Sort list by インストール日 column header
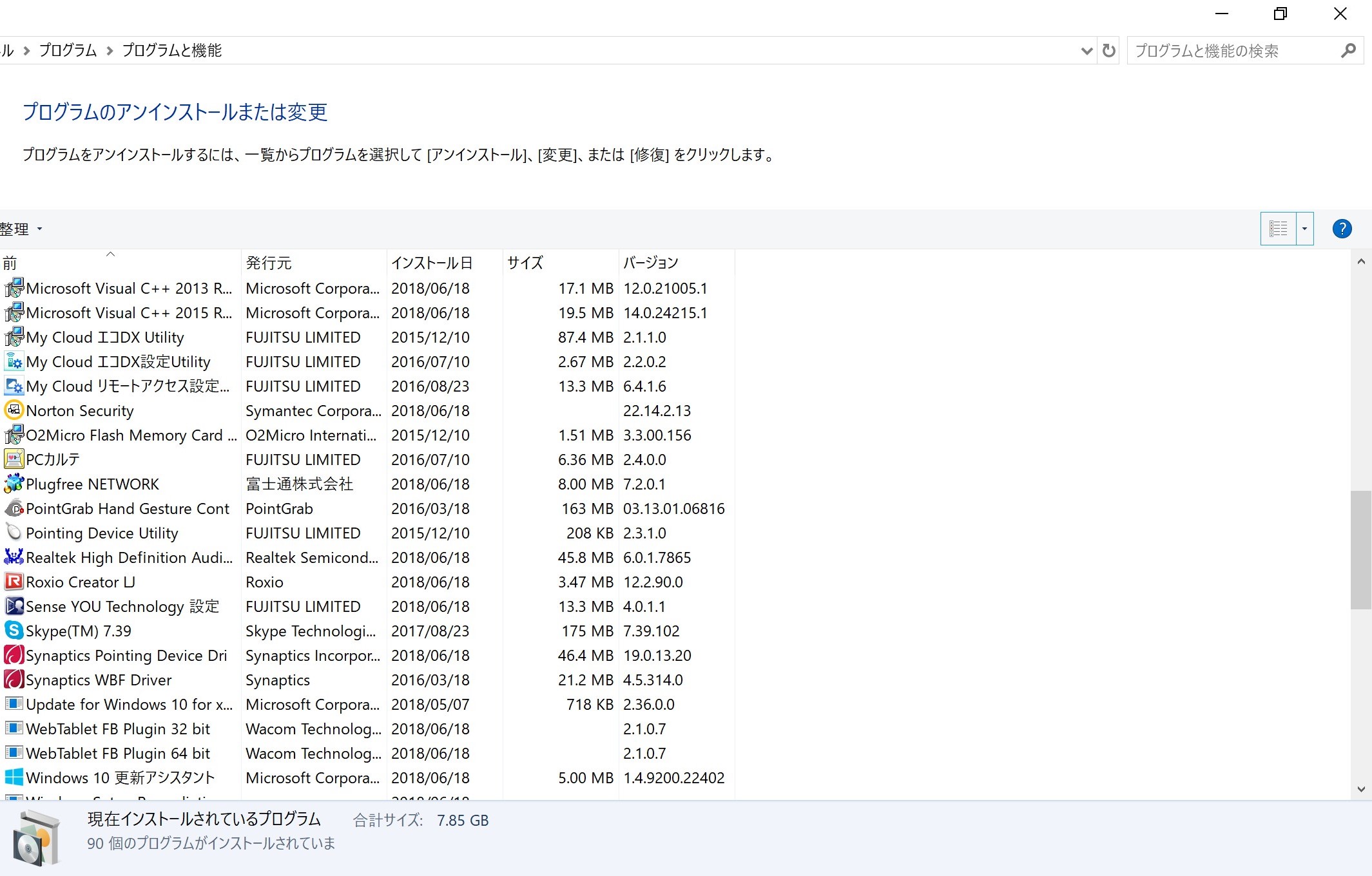The height and width of the screenshot is (876, 1372). 432,263
